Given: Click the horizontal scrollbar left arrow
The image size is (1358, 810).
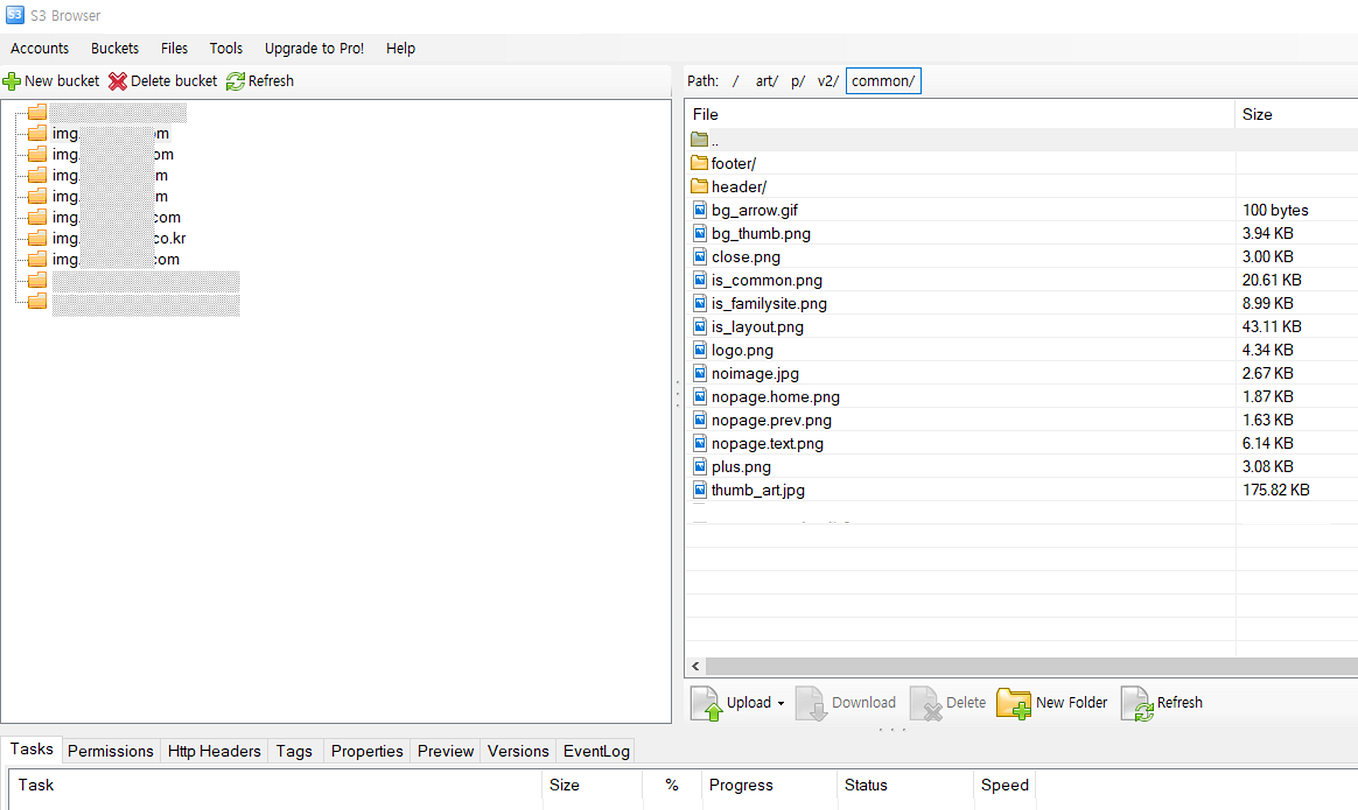Looking at the screenshot, I should coord(695,666).
